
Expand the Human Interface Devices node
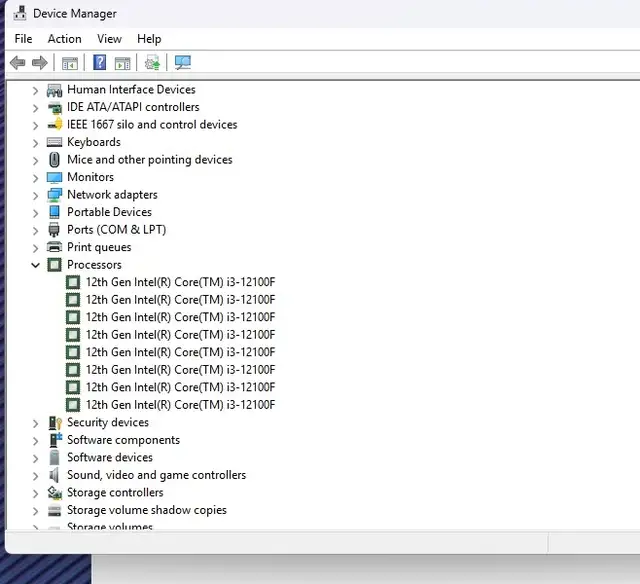(36, 90)
